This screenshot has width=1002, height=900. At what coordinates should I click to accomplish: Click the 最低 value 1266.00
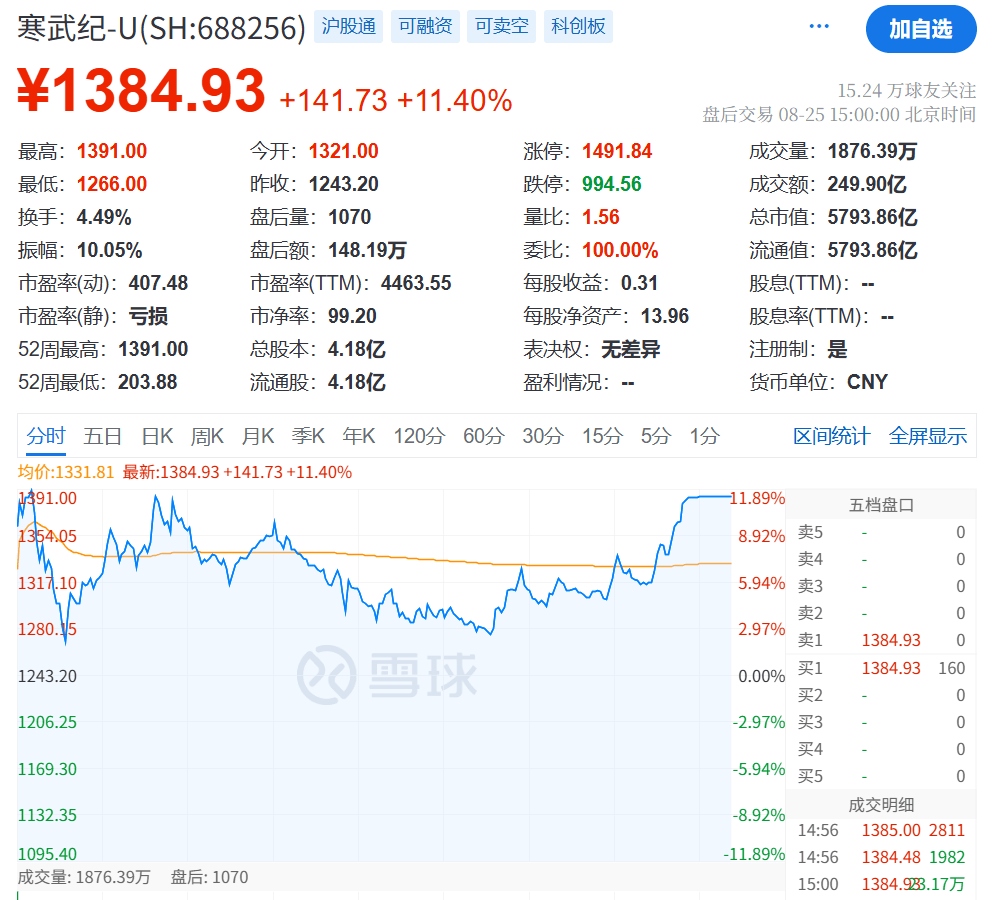[112, 184]
